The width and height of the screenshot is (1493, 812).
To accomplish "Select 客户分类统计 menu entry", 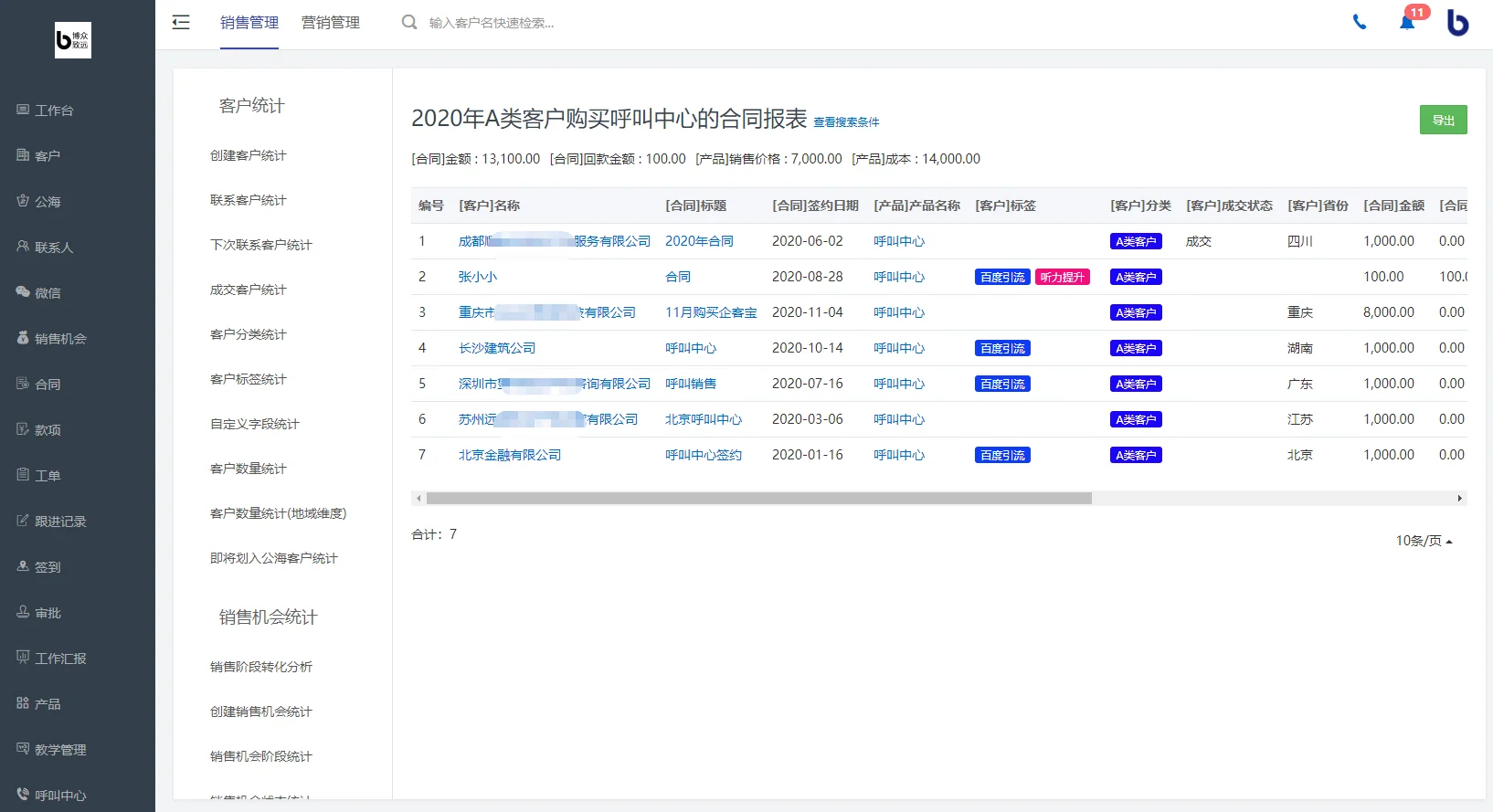I will (x=249, y=334).
